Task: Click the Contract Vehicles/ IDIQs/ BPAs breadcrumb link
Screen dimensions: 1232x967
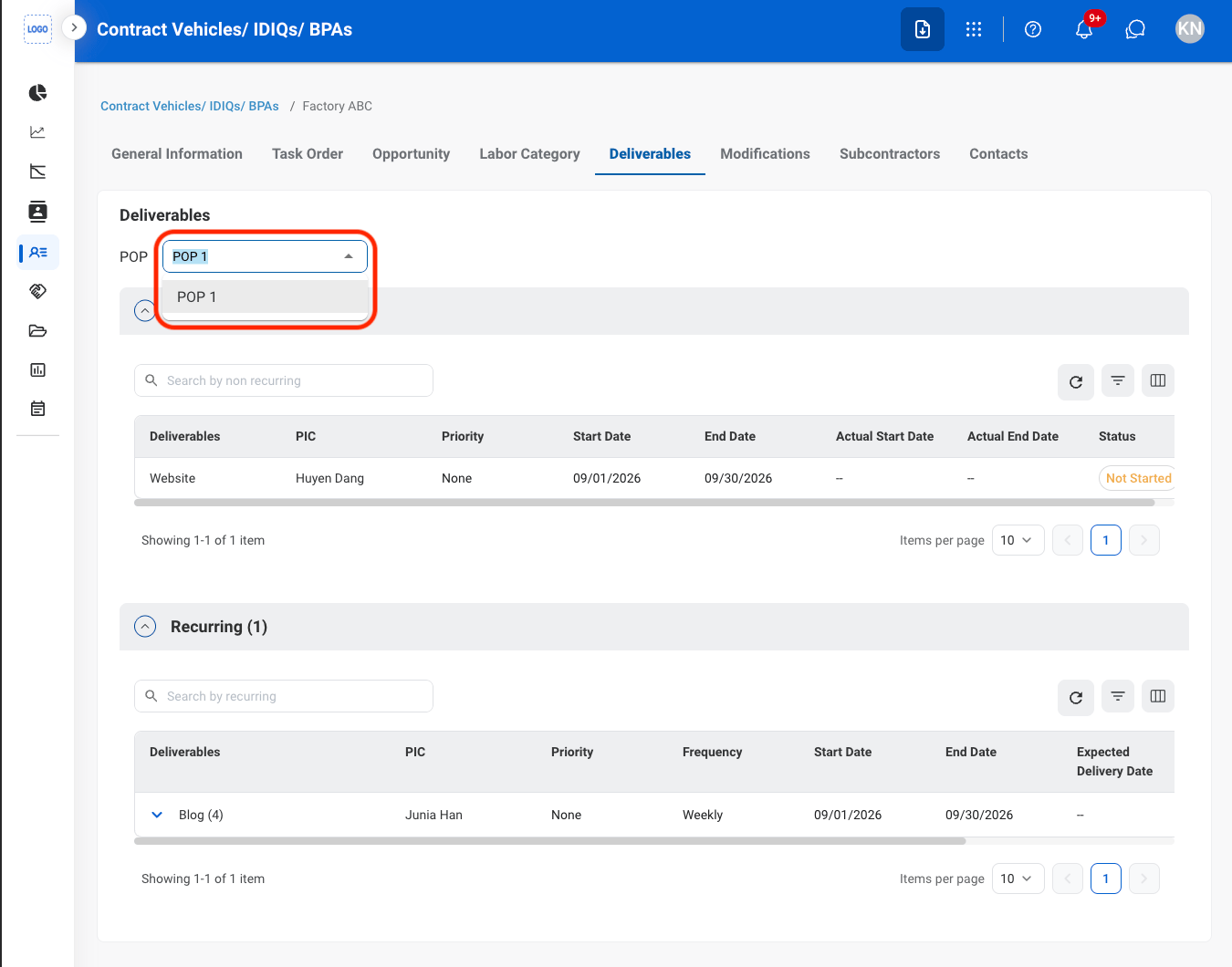Action: [x=190, y=106]
